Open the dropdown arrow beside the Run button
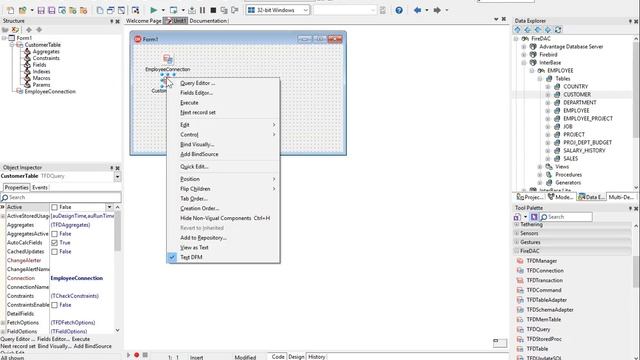This screenshot has width=640, height=360. (x=163, y=10)
